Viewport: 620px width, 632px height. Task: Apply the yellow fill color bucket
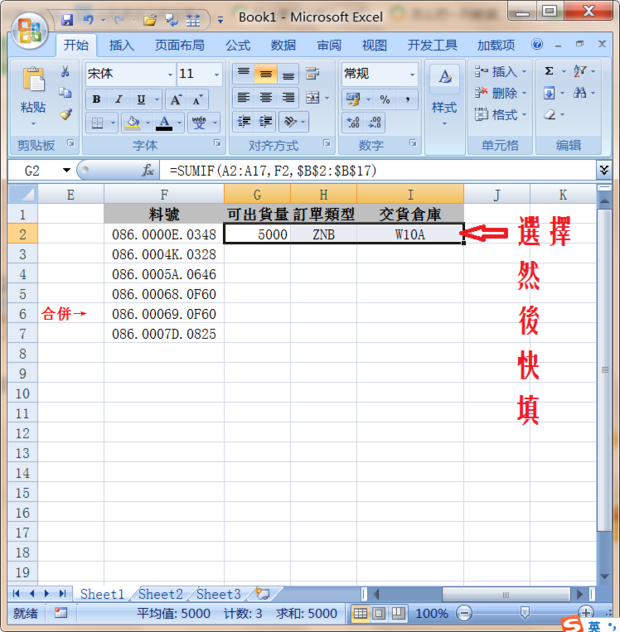pos(133,122)
